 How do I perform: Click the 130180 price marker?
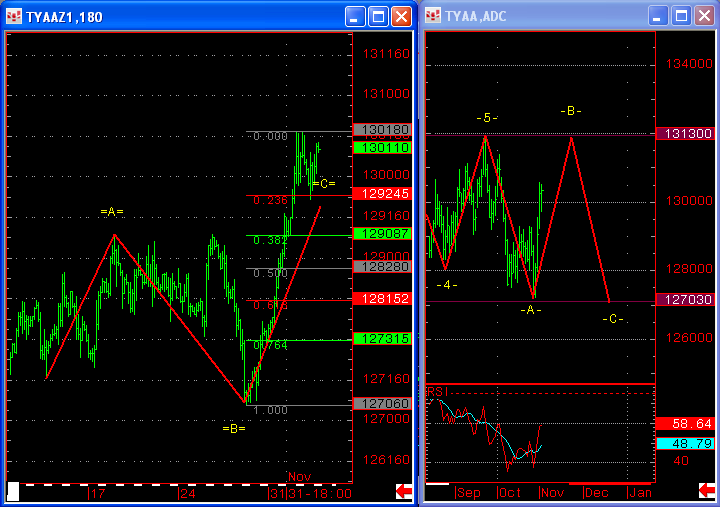(x=380, y=130)
